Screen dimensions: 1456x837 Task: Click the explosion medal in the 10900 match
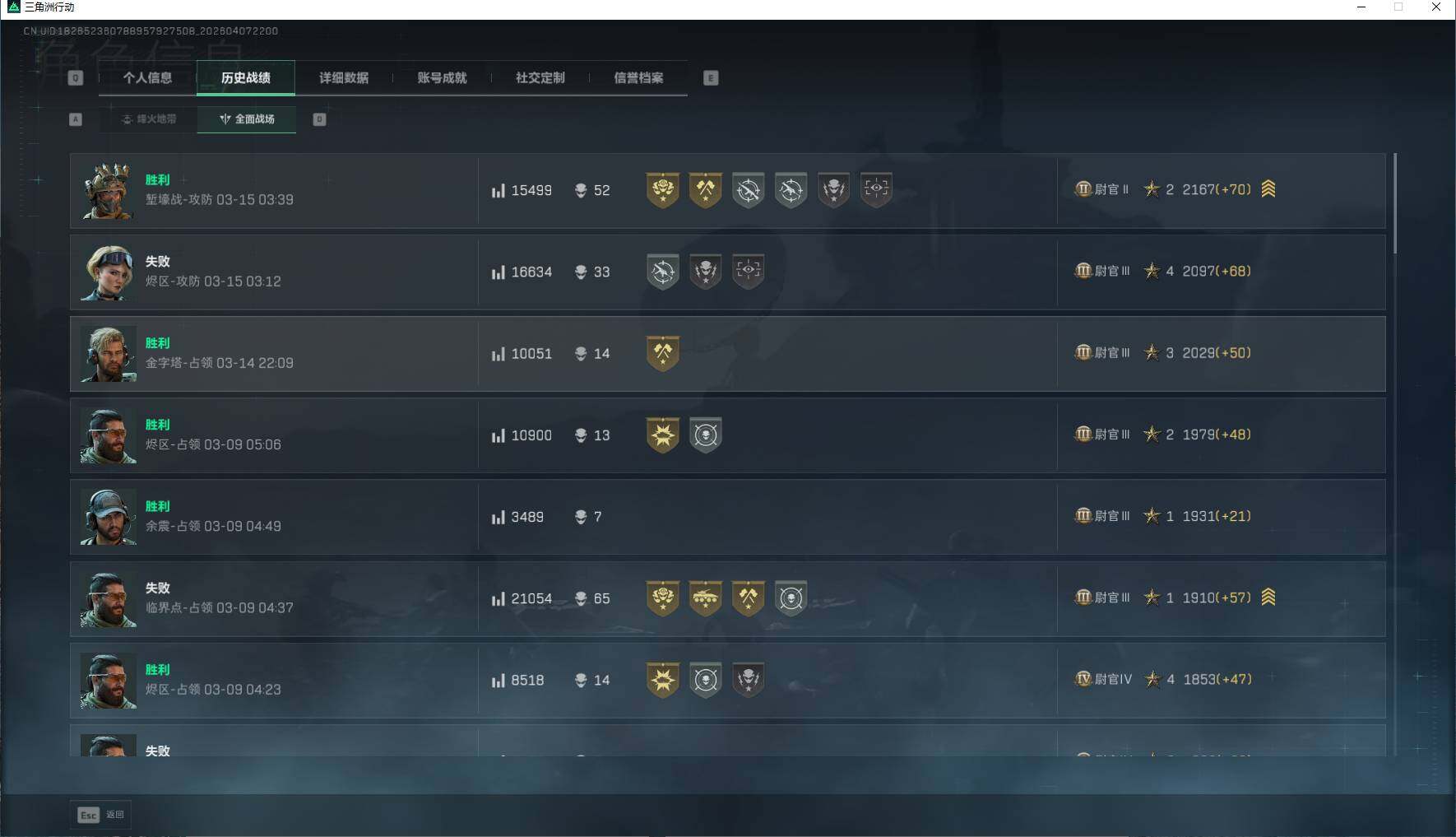coord(662,435)
